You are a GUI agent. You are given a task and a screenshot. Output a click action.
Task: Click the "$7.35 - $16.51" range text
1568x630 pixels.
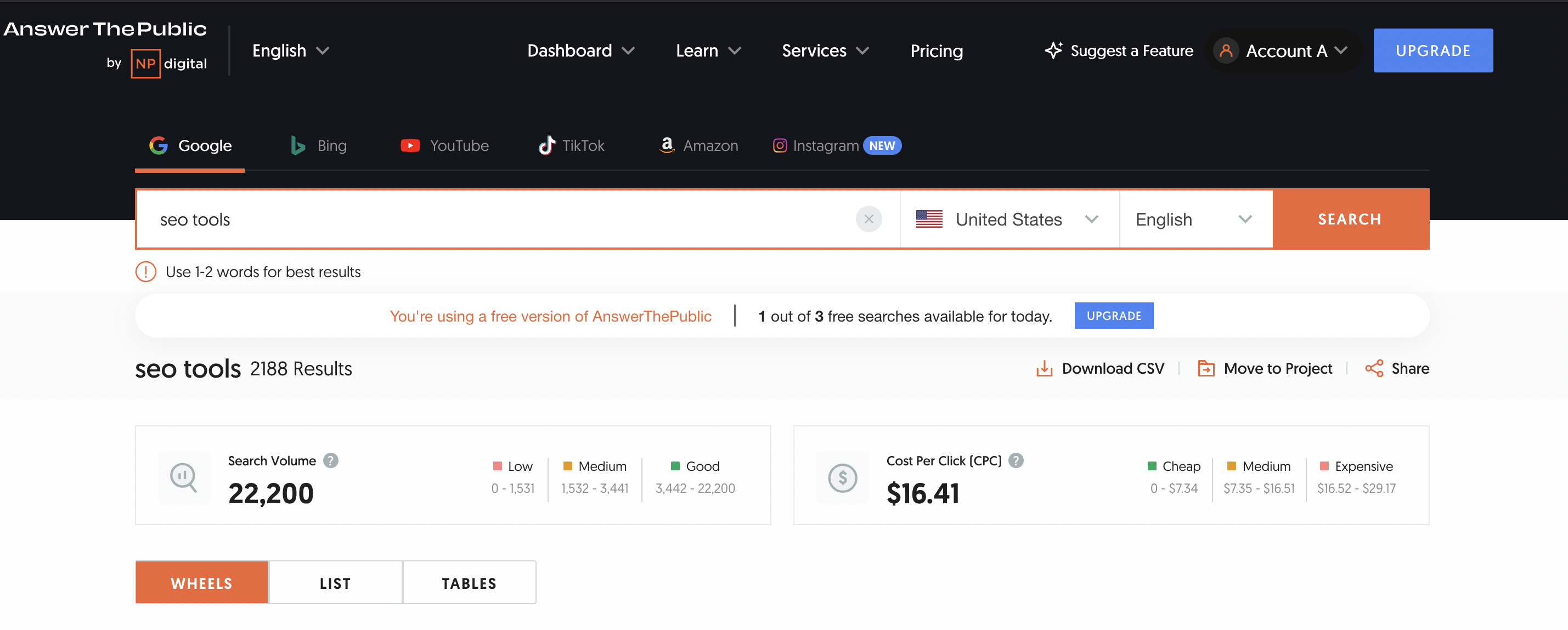[x=1259, y=488]
